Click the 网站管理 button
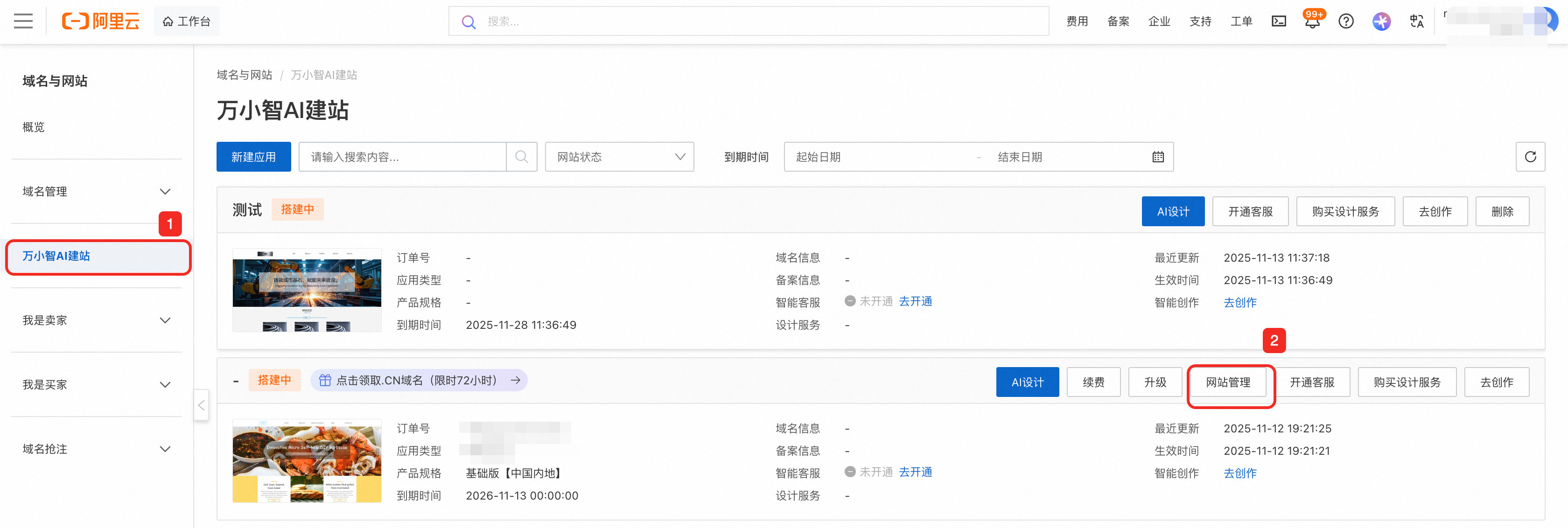The width and height of the screenshot is (1568, 528). pyautogui.click(x=1228, y=382)
